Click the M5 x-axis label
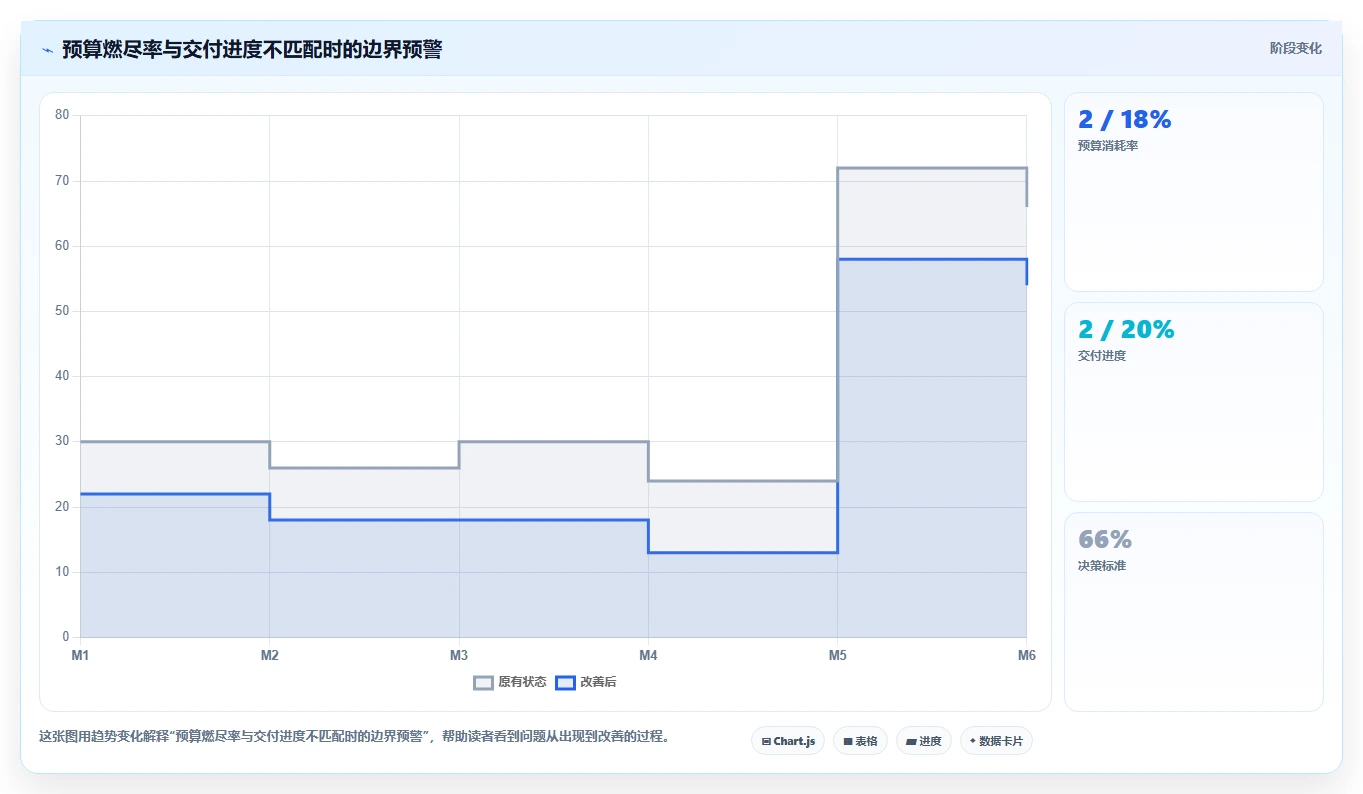This screenshot has height=794, width=1363. (x=837, y=656)
